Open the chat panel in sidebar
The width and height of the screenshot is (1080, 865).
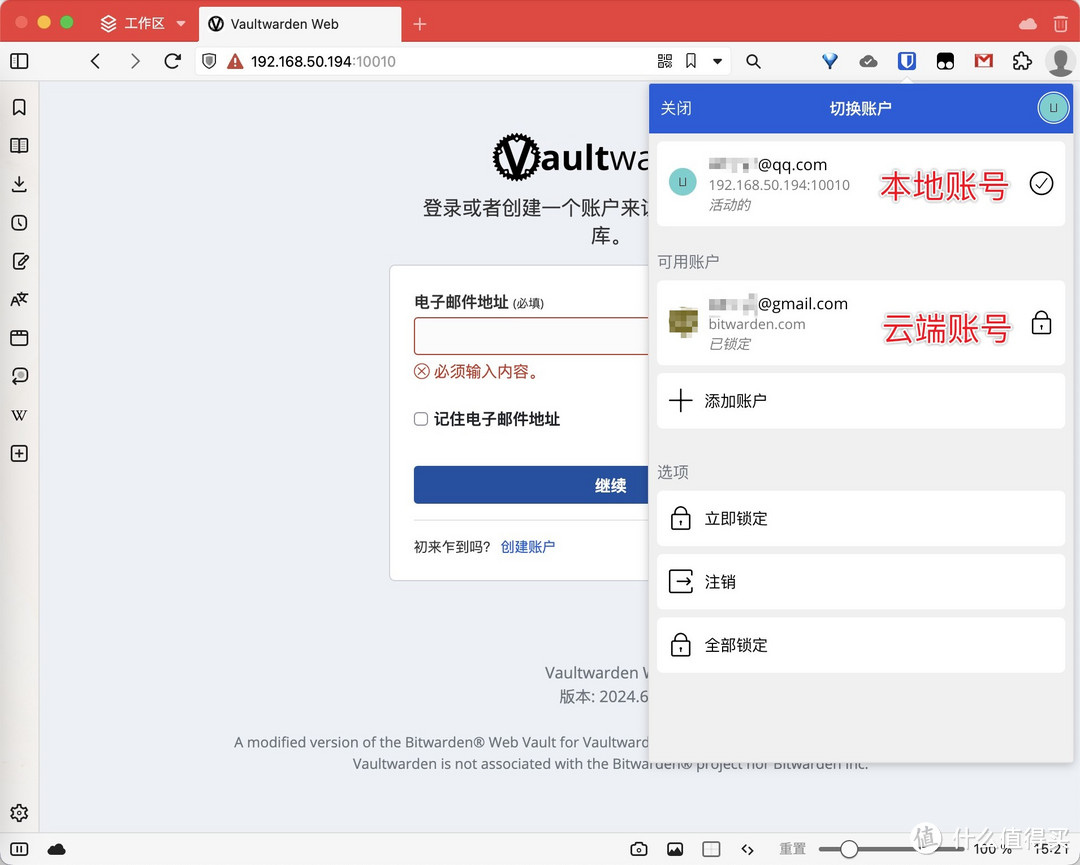tap(19, 376)
